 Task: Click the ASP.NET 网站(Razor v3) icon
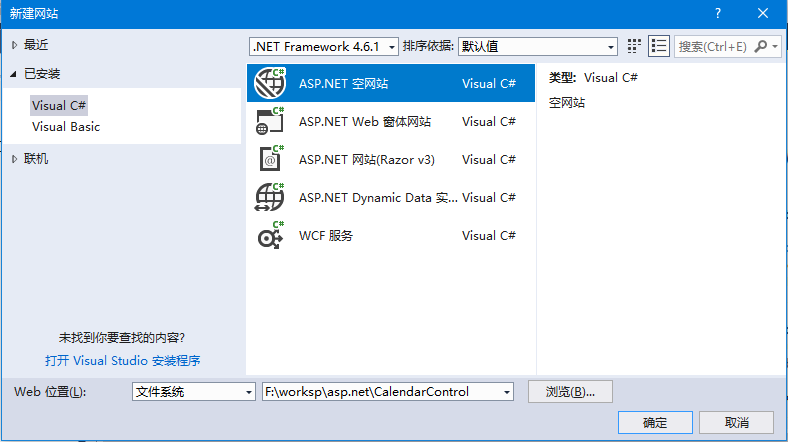[x=270, y=159]
